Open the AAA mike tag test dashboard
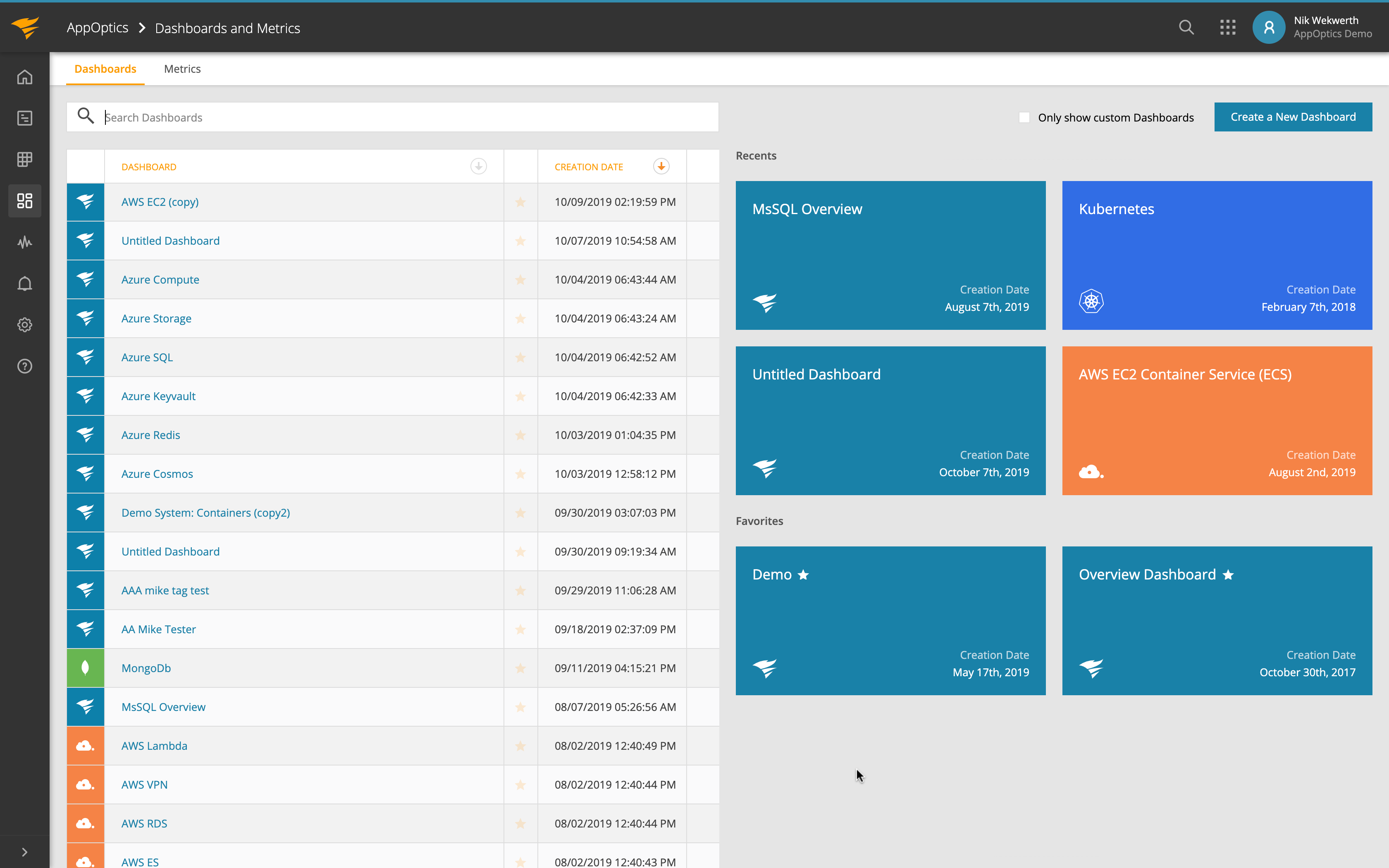The width and height of the screenshot is (1389, 868). pos(165,591)
